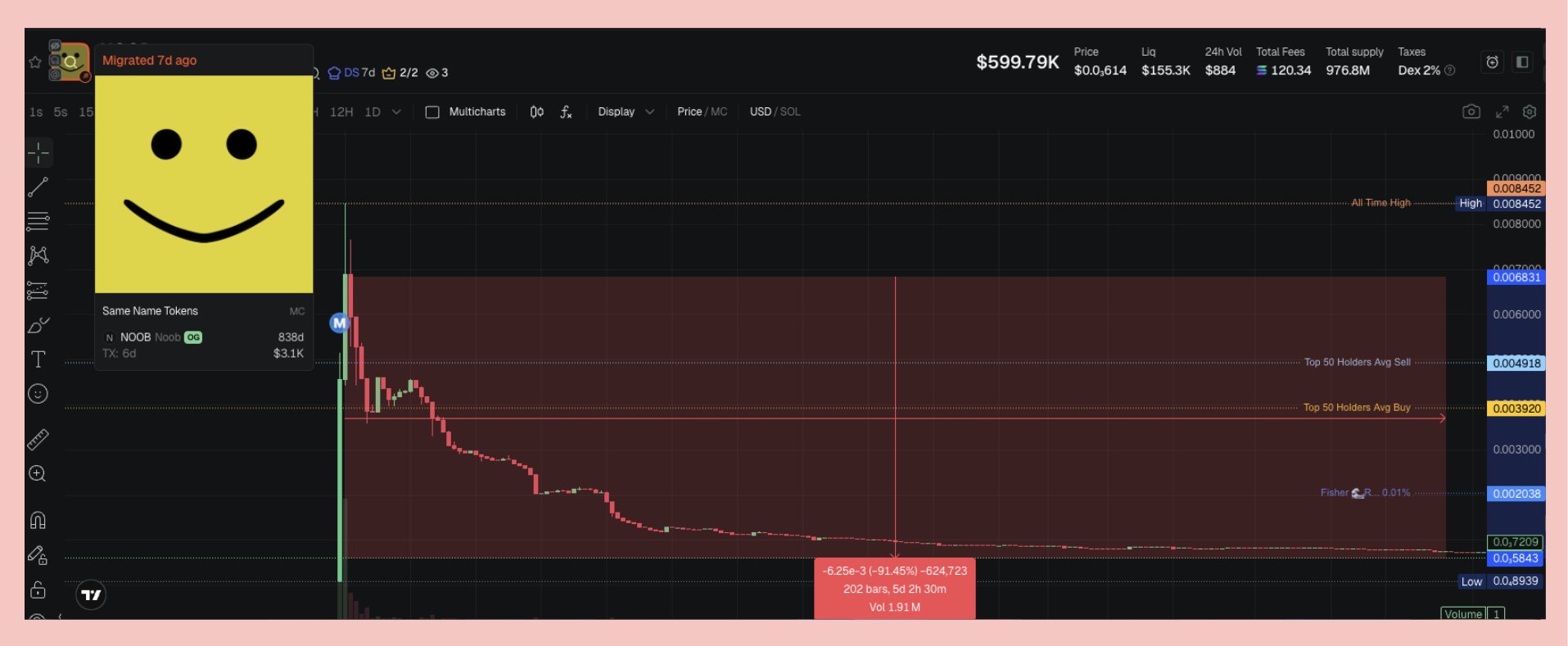Select the text annotation tool
Viewport: 1568px width, 646px height.
pyautogui.click(x=38, y=359)
